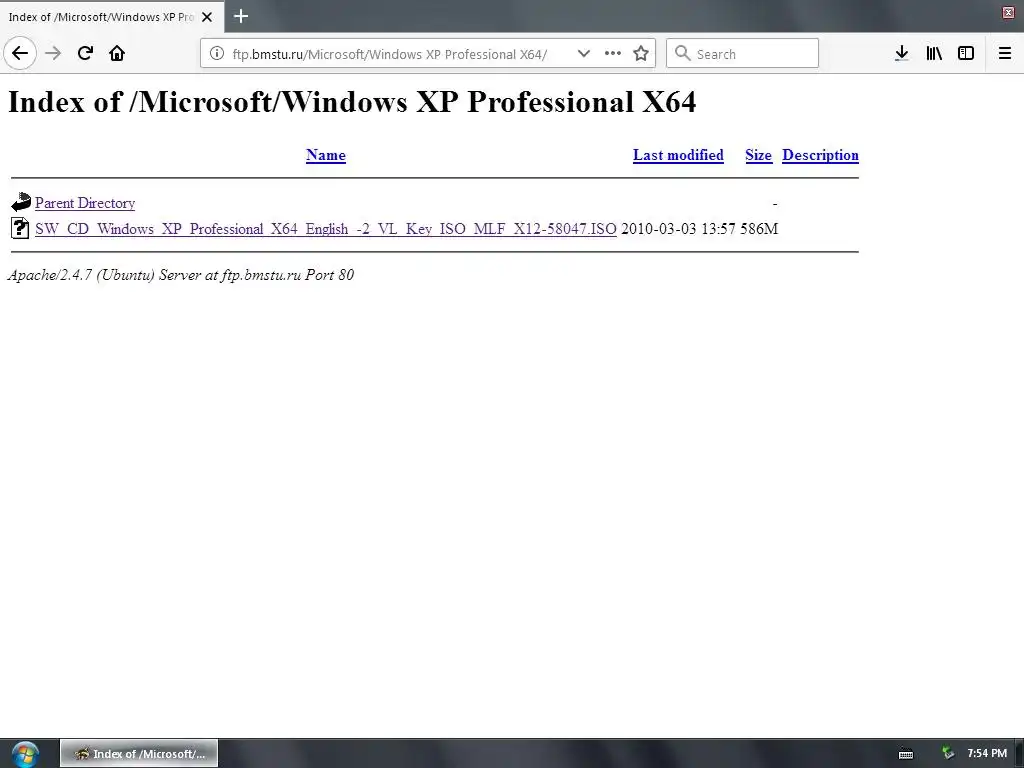Open the Windows Start orb
The height and width of the screenshot is (768, 1024).
(25, 754)
